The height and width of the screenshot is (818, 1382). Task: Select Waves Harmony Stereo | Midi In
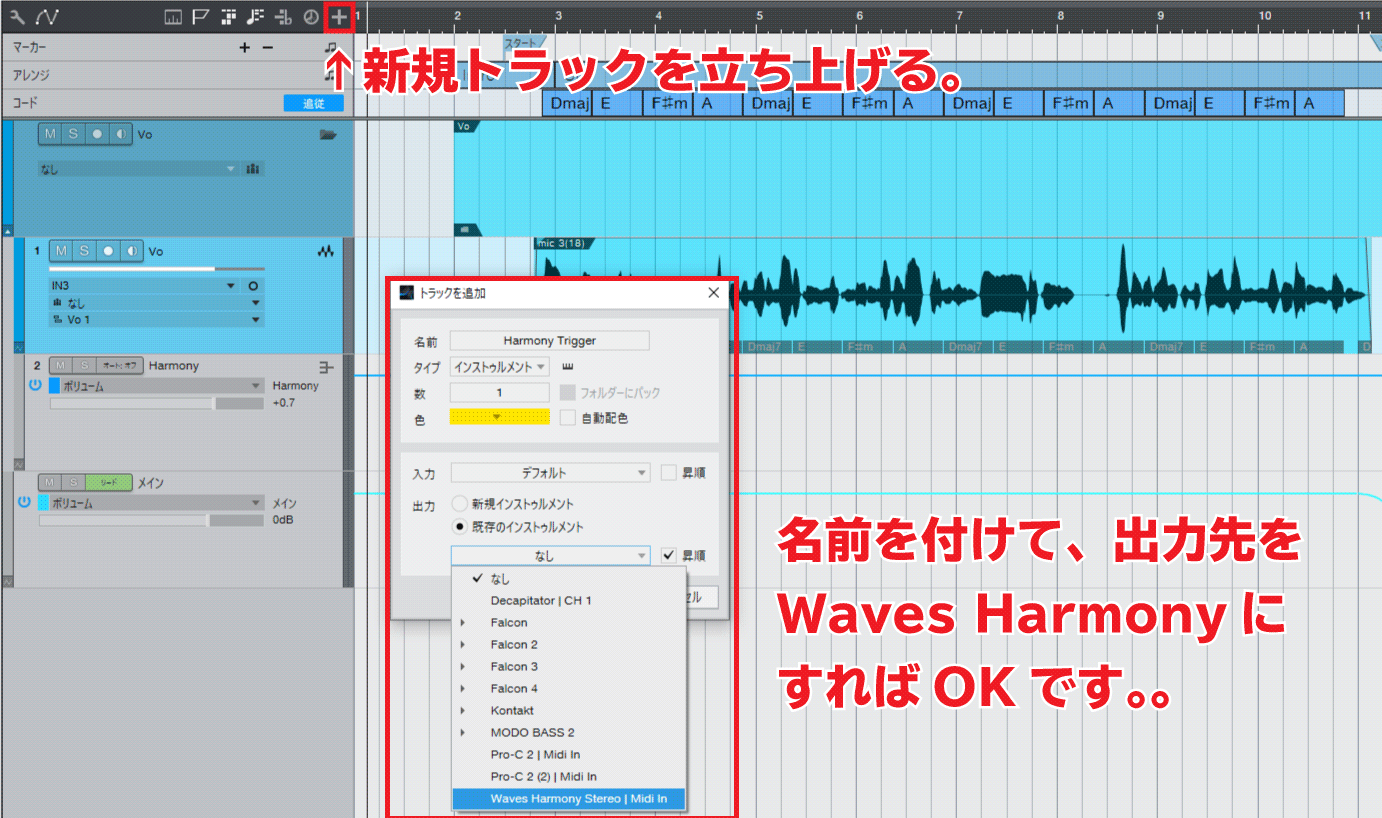click(569, 799)
